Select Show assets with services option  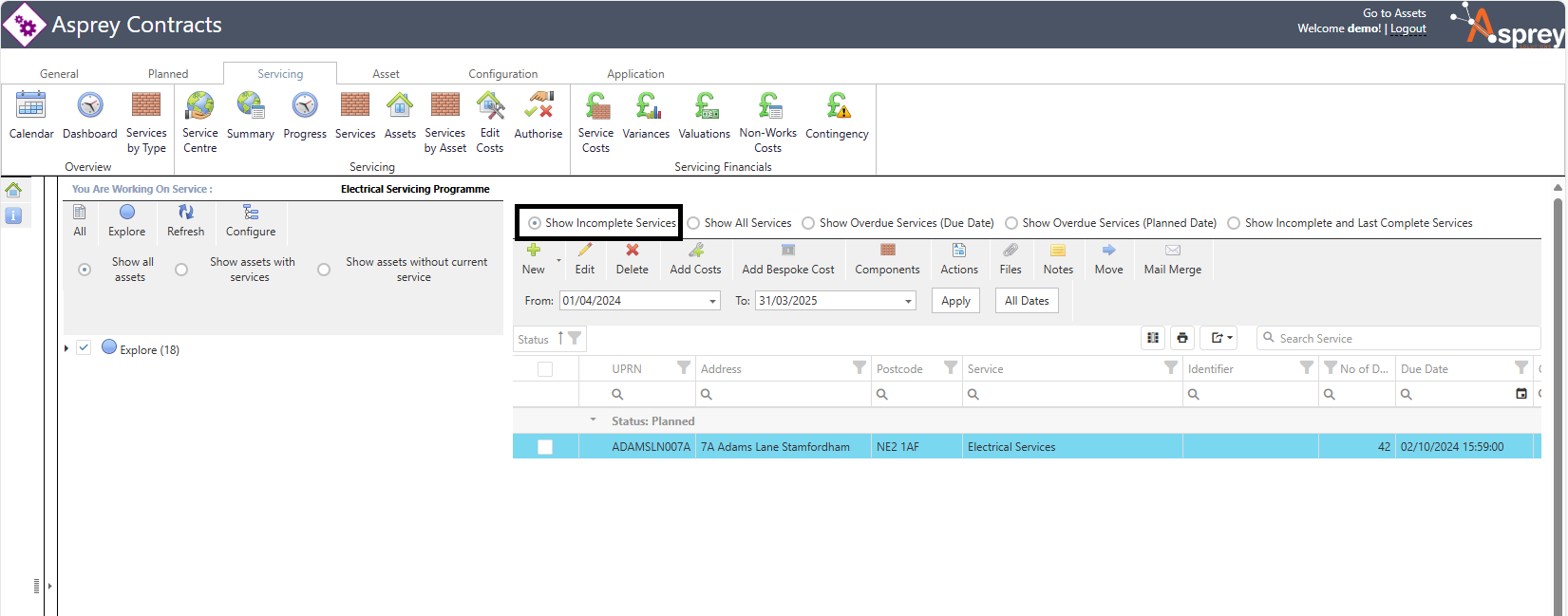pyautogui.click(x=181, y=270)
